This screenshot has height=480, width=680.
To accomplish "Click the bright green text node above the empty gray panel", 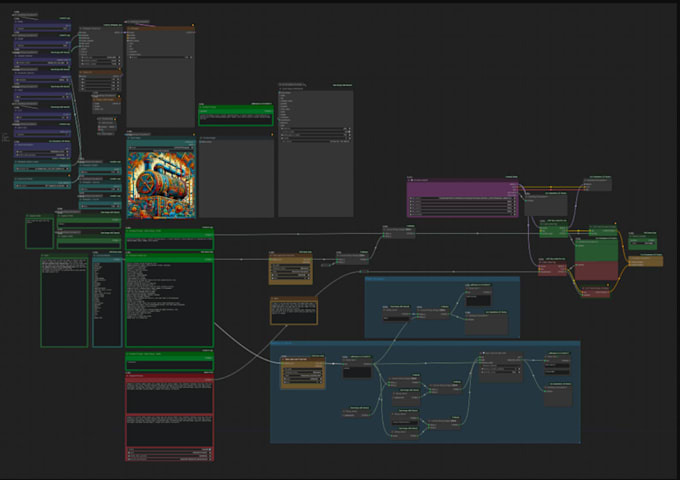I will tap(236, 116).
